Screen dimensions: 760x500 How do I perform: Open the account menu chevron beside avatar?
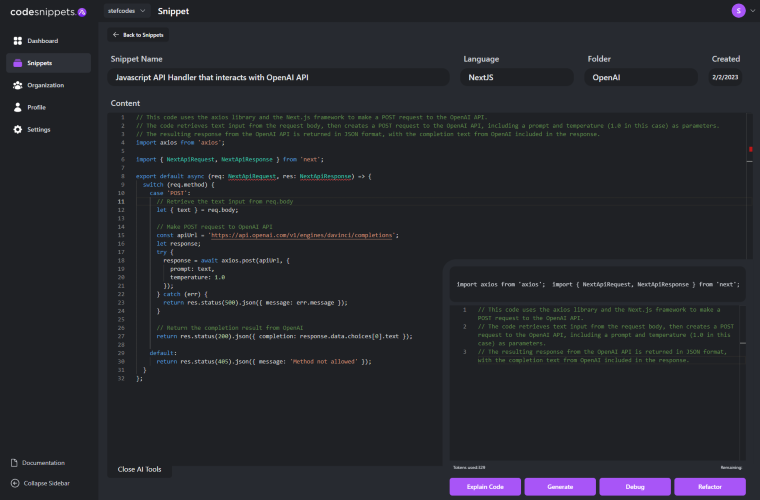point(752,11)
